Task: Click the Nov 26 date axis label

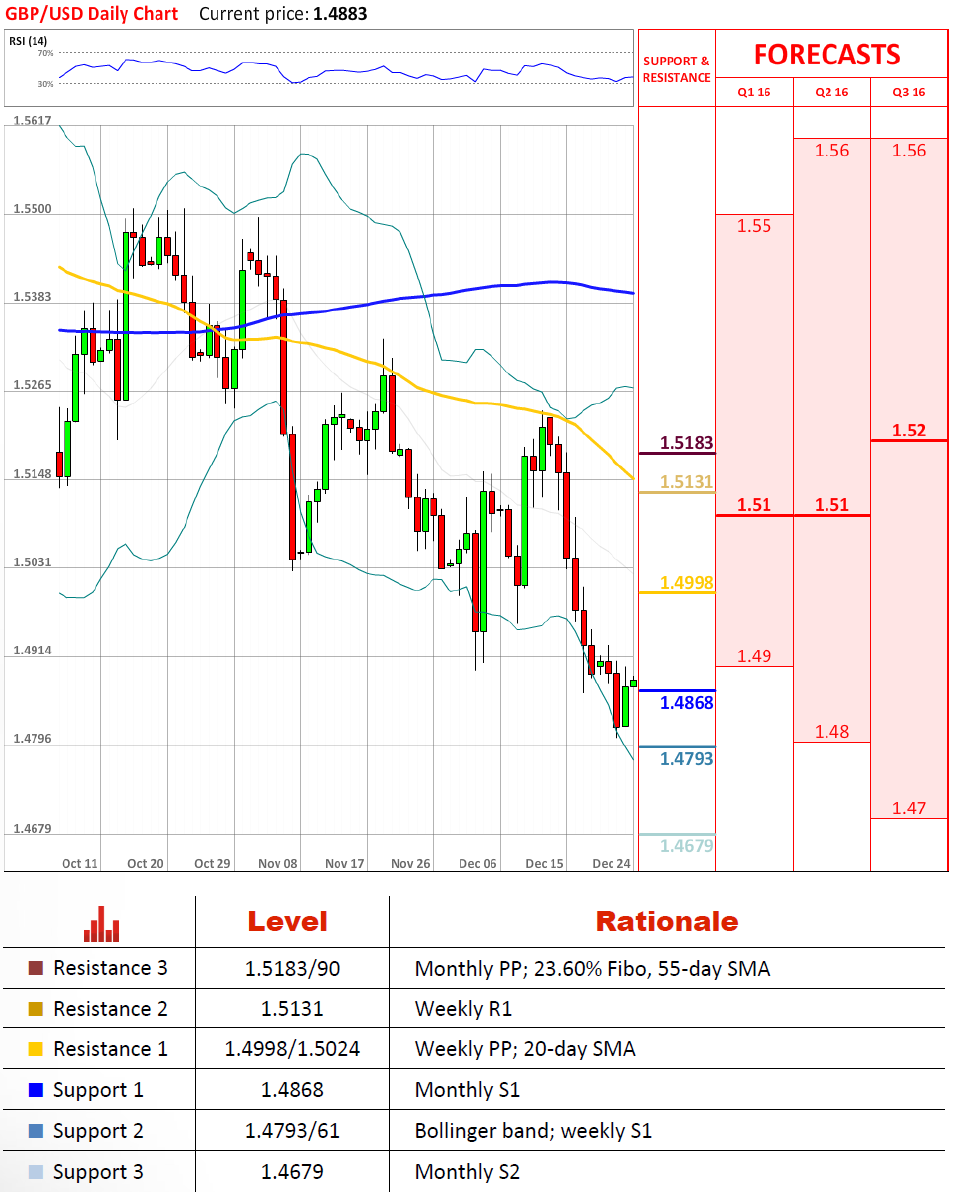Action: [x=410, y=864]
